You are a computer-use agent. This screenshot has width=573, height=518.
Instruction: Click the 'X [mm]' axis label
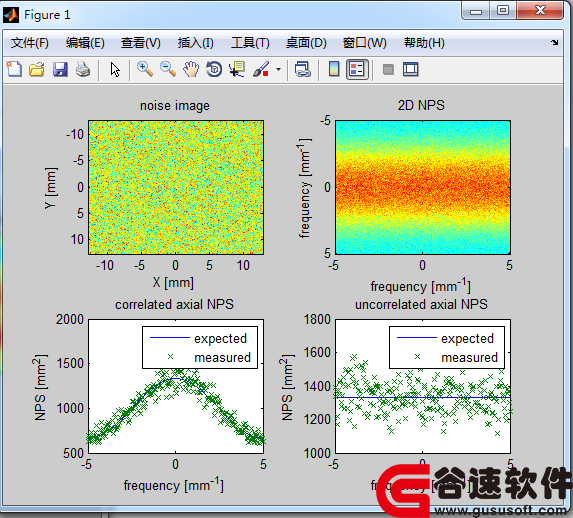[173, 282]
